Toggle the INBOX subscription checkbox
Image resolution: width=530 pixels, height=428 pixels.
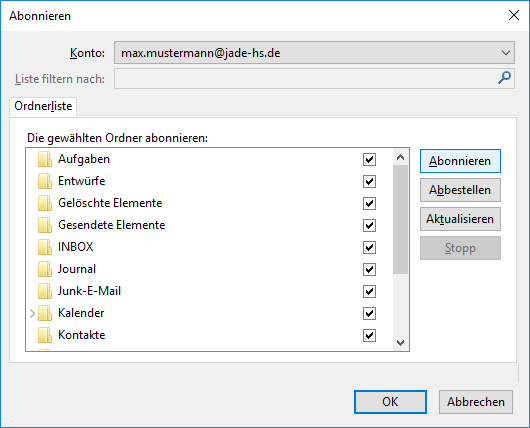(369, 247)
